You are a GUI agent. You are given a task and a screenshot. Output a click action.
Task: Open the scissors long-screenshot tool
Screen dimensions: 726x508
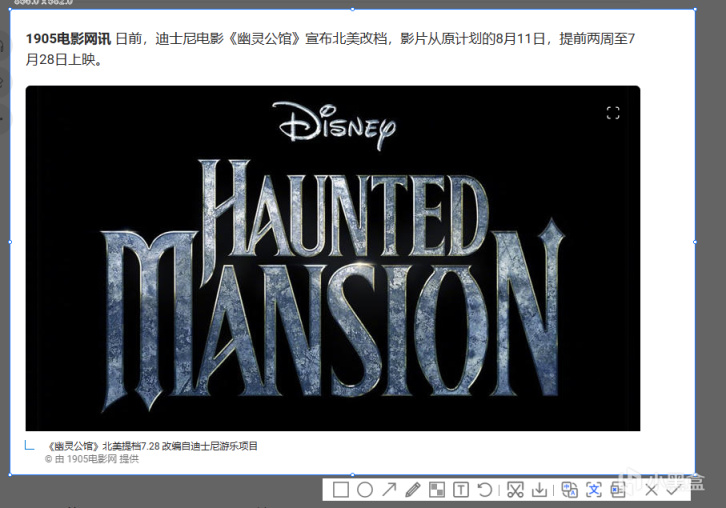click(x=515, y=489)
